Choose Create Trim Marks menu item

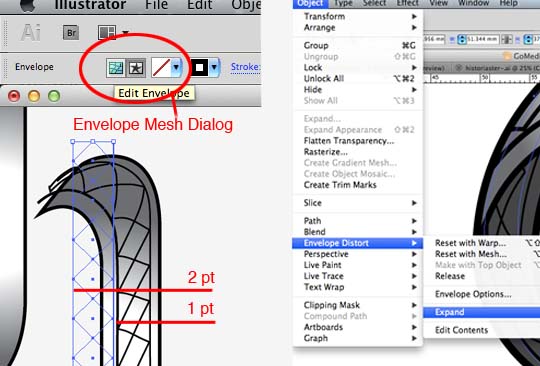coord(358,185)
